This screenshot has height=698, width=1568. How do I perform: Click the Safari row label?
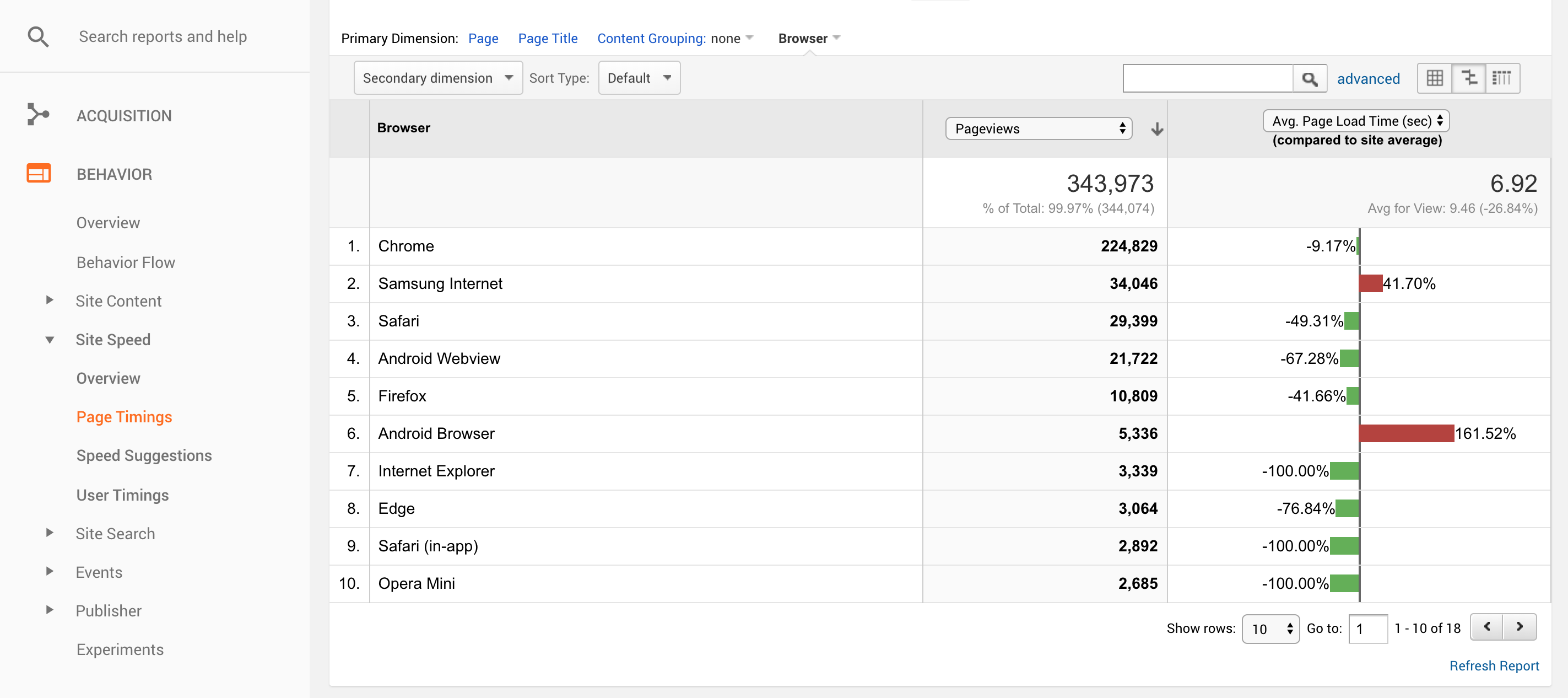[399, 321]
